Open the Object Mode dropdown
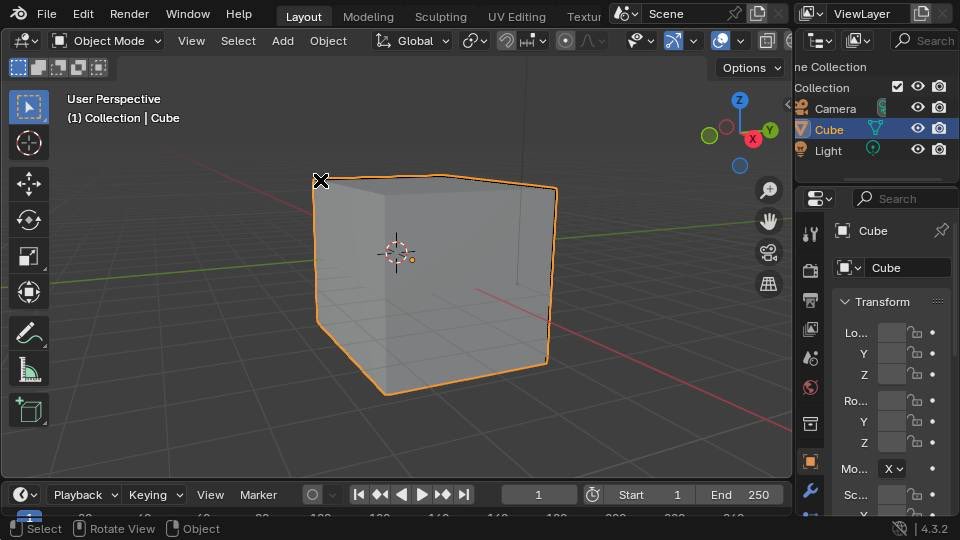Screen dimensions: 960x540 coord(108,41)
